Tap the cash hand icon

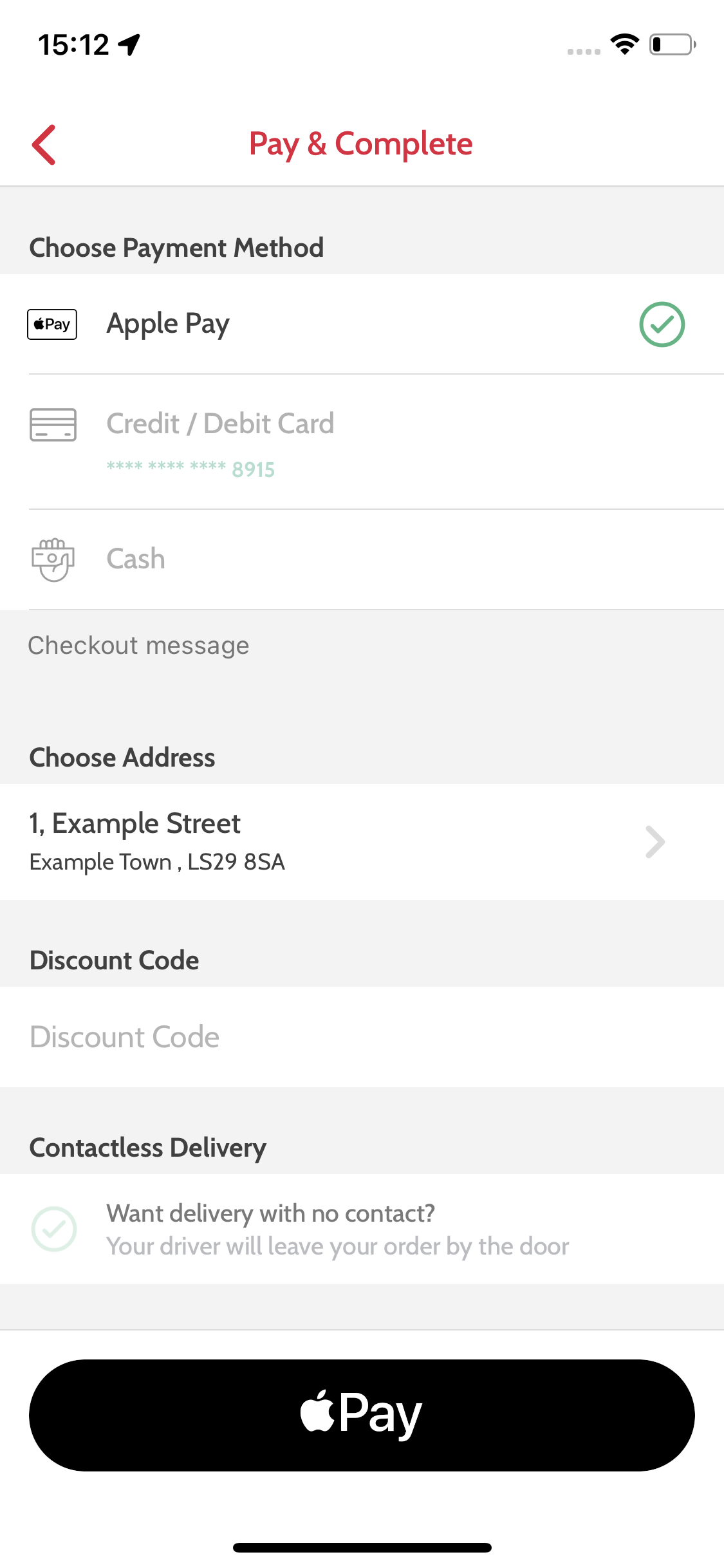click(53, 559)
